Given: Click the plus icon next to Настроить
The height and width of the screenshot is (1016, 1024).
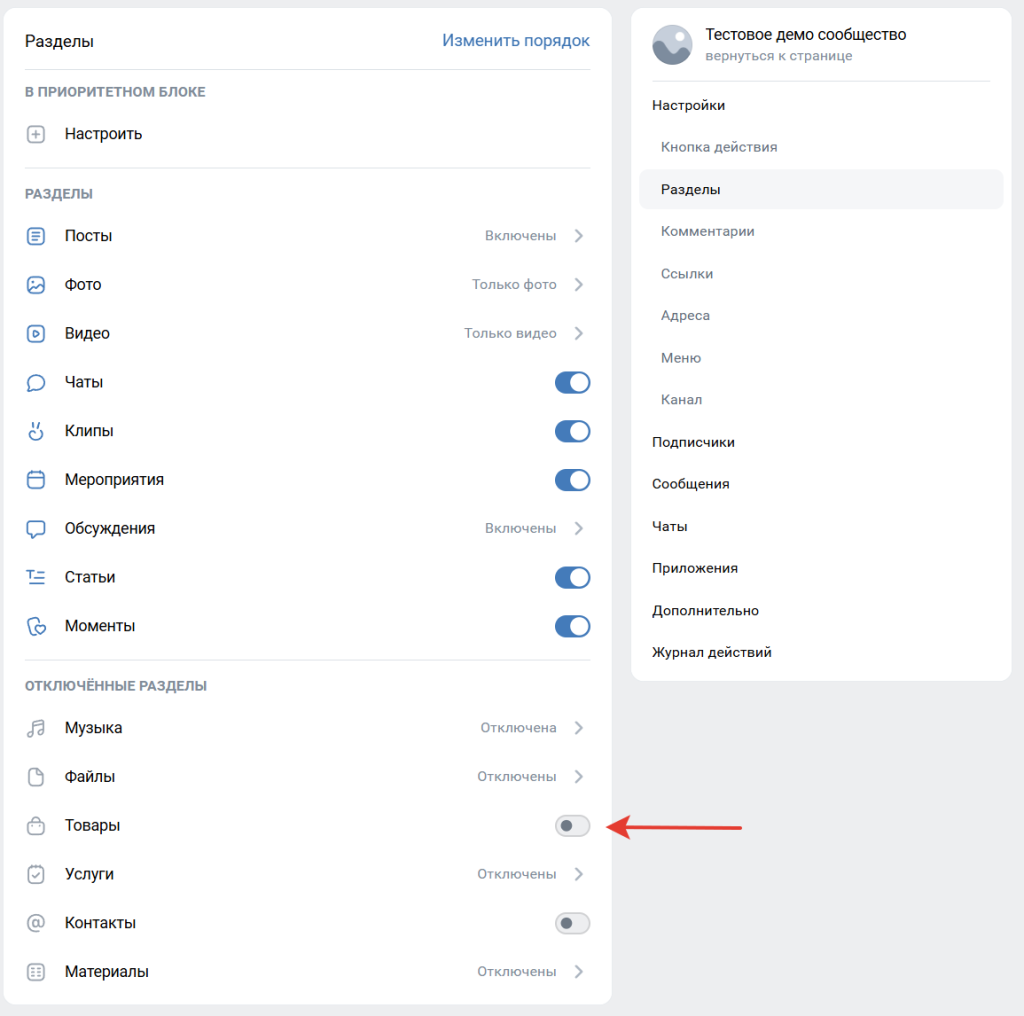Looking at the screenshot, I should (x=36, y=134).
